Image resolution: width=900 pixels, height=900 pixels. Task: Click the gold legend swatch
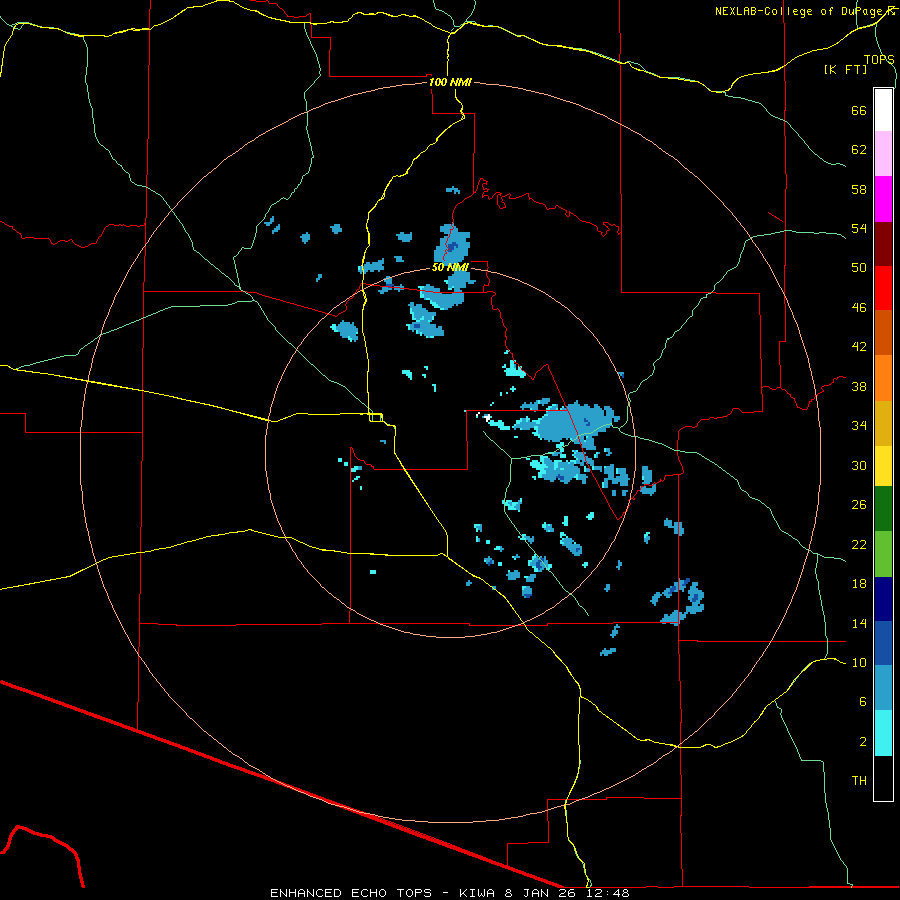(x=883, y=423)
